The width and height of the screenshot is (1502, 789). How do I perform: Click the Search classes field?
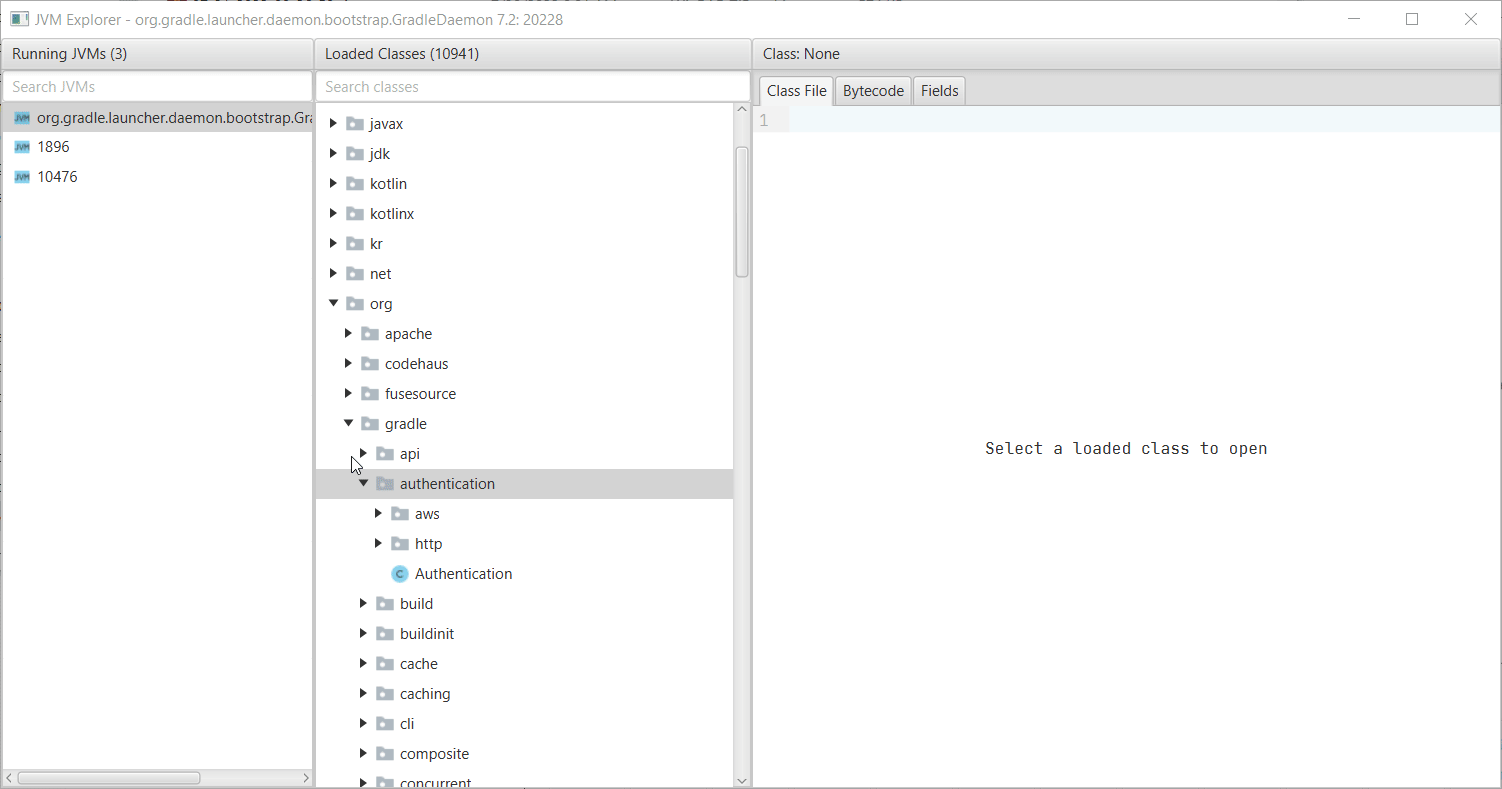coord(532,87)
